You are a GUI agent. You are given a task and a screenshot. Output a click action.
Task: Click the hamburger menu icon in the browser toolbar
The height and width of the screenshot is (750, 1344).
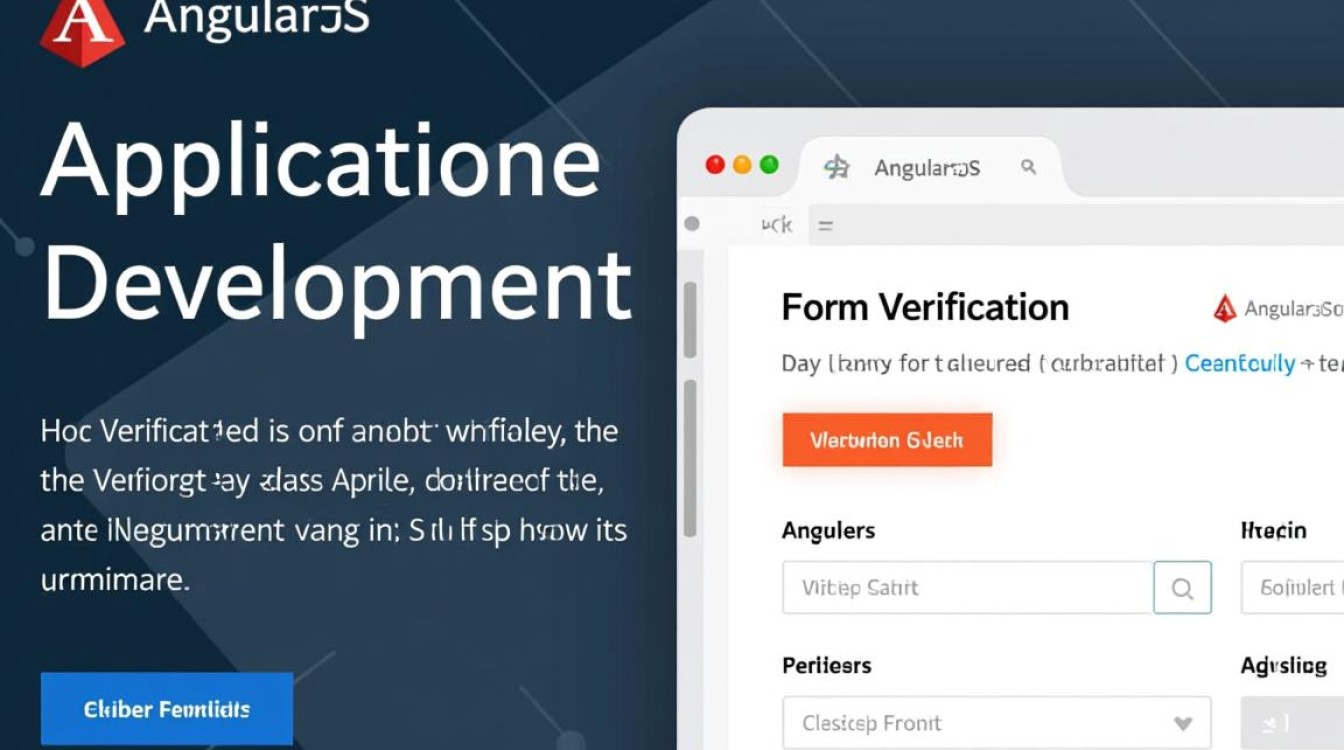pos(824,224)
